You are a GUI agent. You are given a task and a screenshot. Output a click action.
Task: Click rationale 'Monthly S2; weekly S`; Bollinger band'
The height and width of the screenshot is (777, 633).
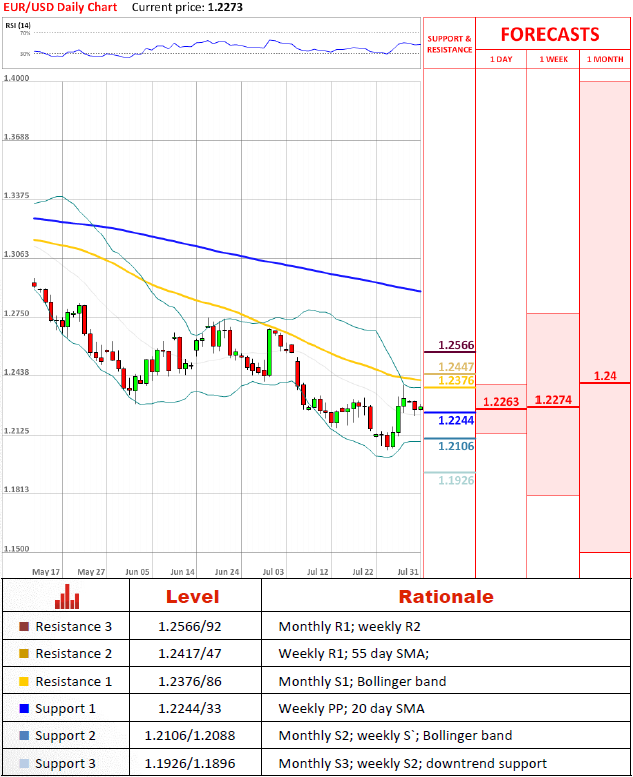click(396, 736)
